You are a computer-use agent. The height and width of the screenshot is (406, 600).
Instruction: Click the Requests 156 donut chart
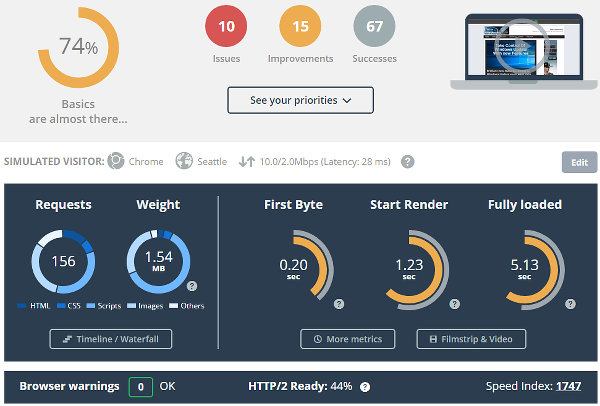(x=63, y=261)
